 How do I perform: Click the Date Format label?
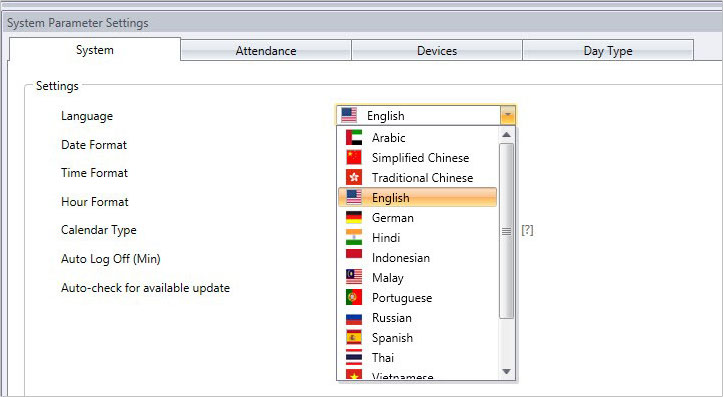(94, 145)
